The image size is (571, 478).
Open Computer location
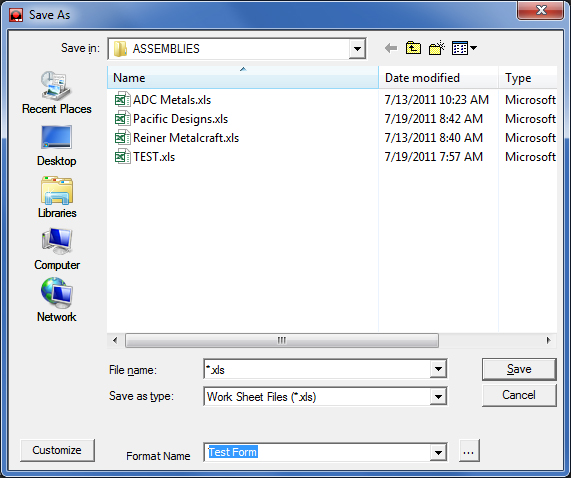point(57,249)
